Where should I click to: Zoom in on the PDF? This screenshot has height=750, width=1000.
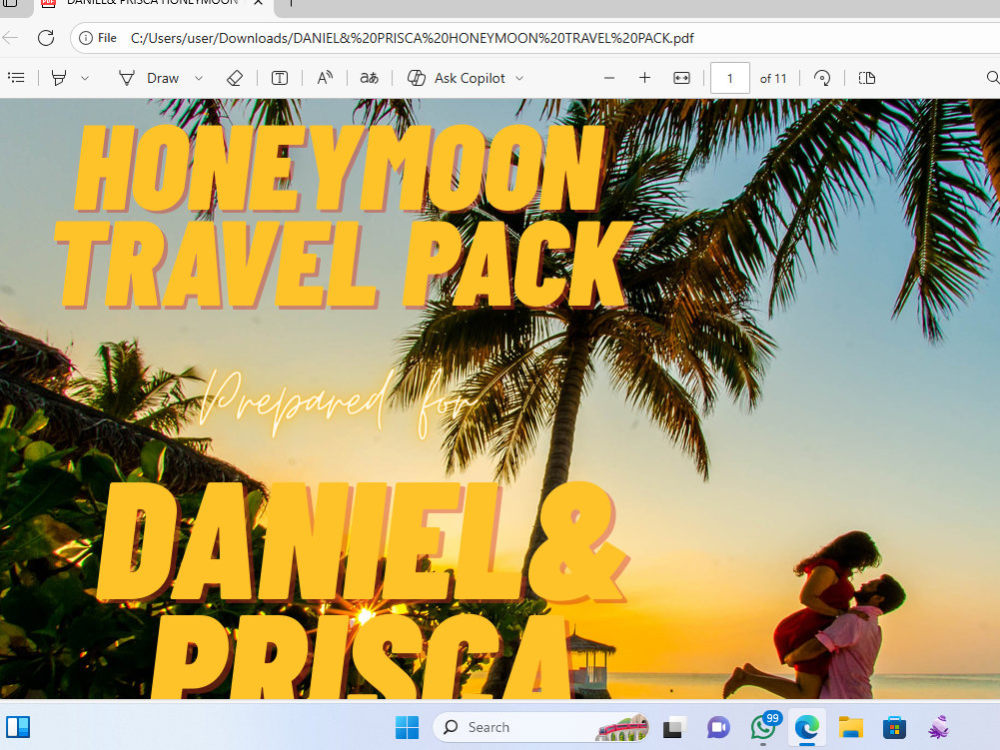[x=645, y=78]
